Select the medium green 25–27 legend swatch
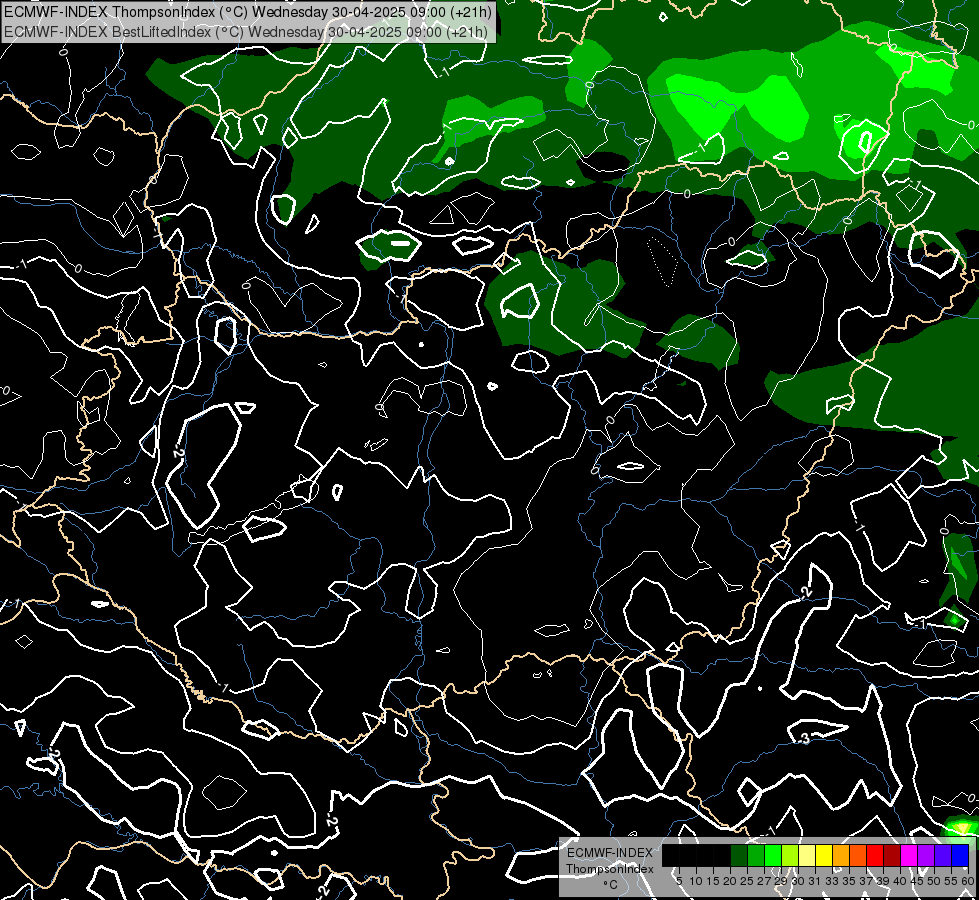 click(756, 855)
